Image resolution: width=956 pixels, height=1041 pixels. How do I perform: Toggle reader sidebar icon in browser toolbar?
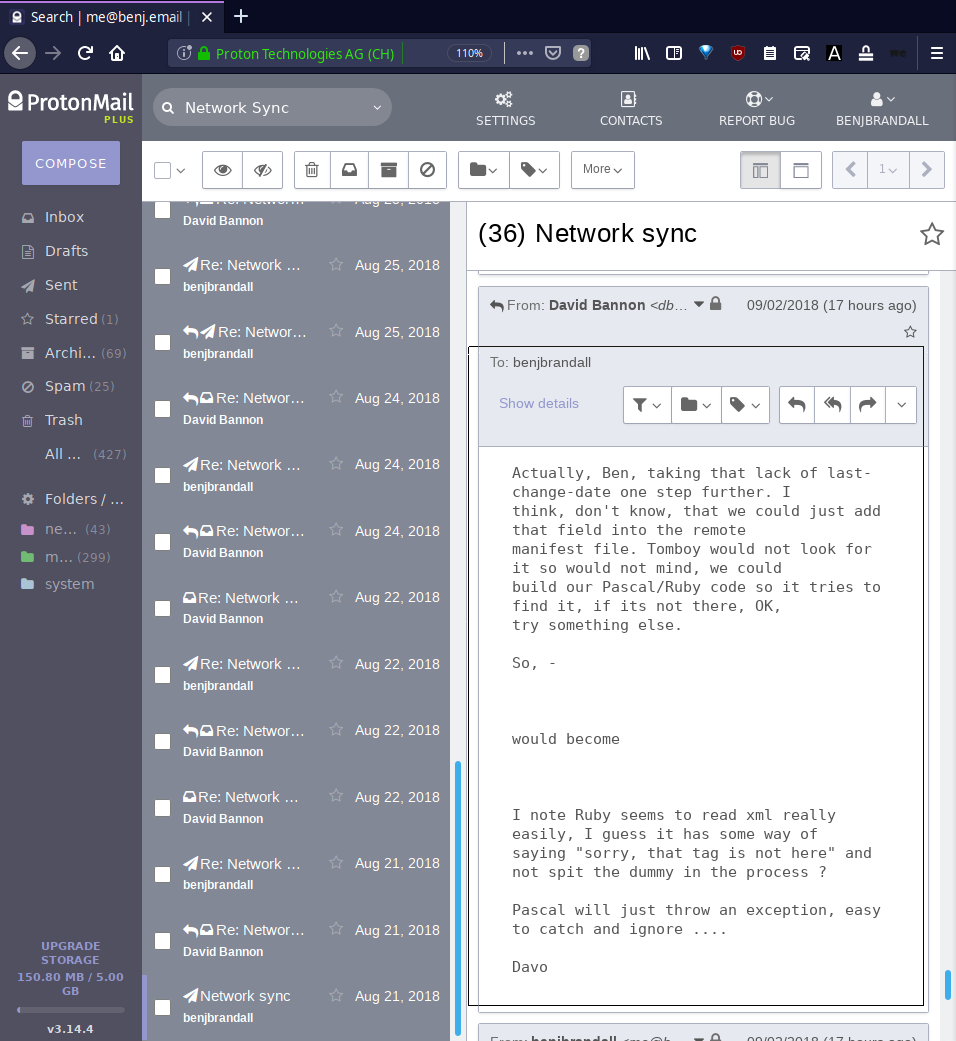(x=674, y=53)
